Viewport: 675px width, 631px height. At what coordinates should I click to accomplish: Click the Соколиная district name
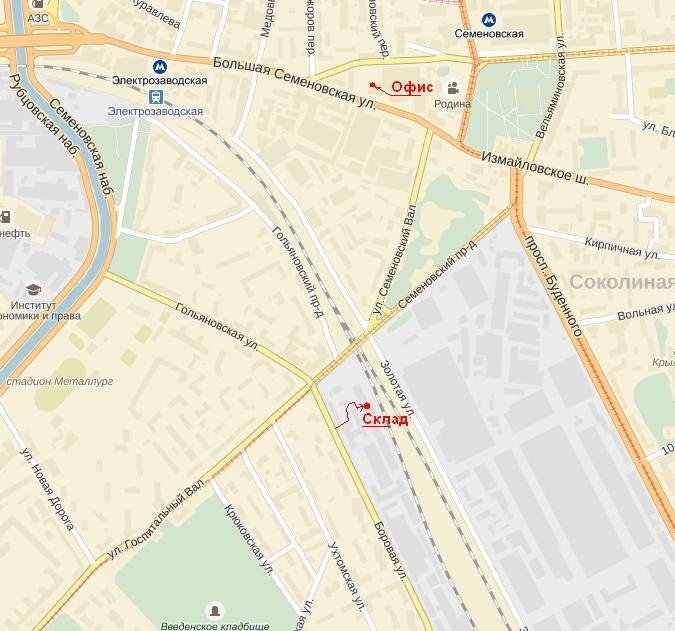tap(622, 282)
